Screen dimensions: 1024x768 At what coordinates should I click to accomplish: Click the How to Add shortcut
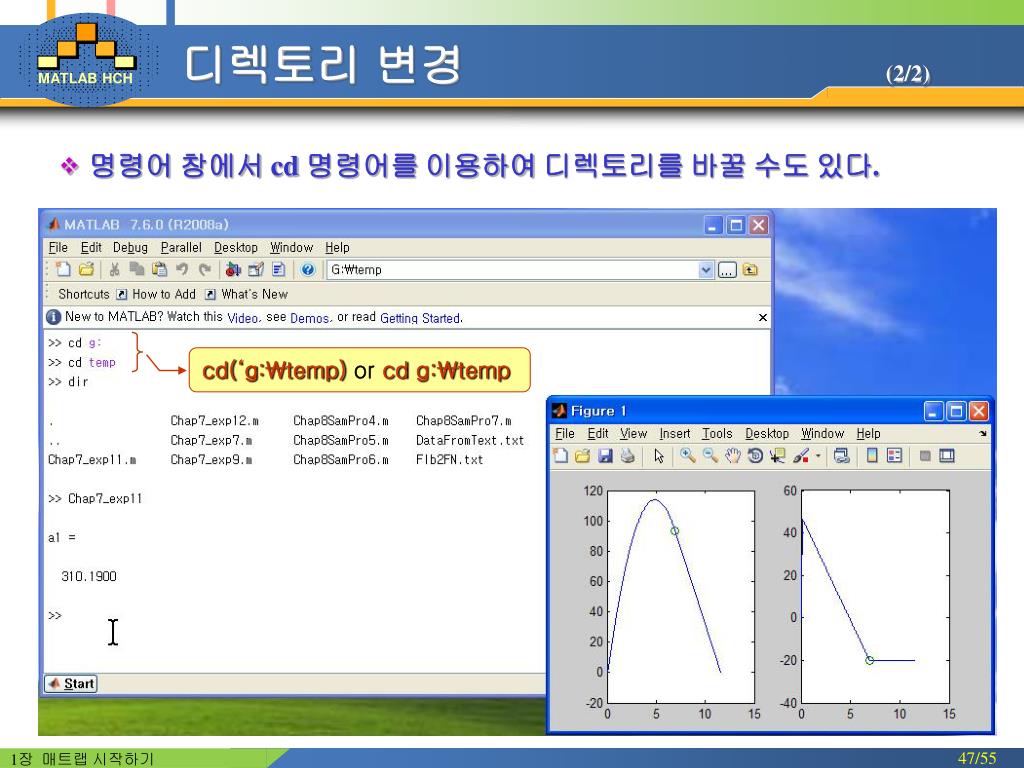pyautogui.click(x=156, y=294)
